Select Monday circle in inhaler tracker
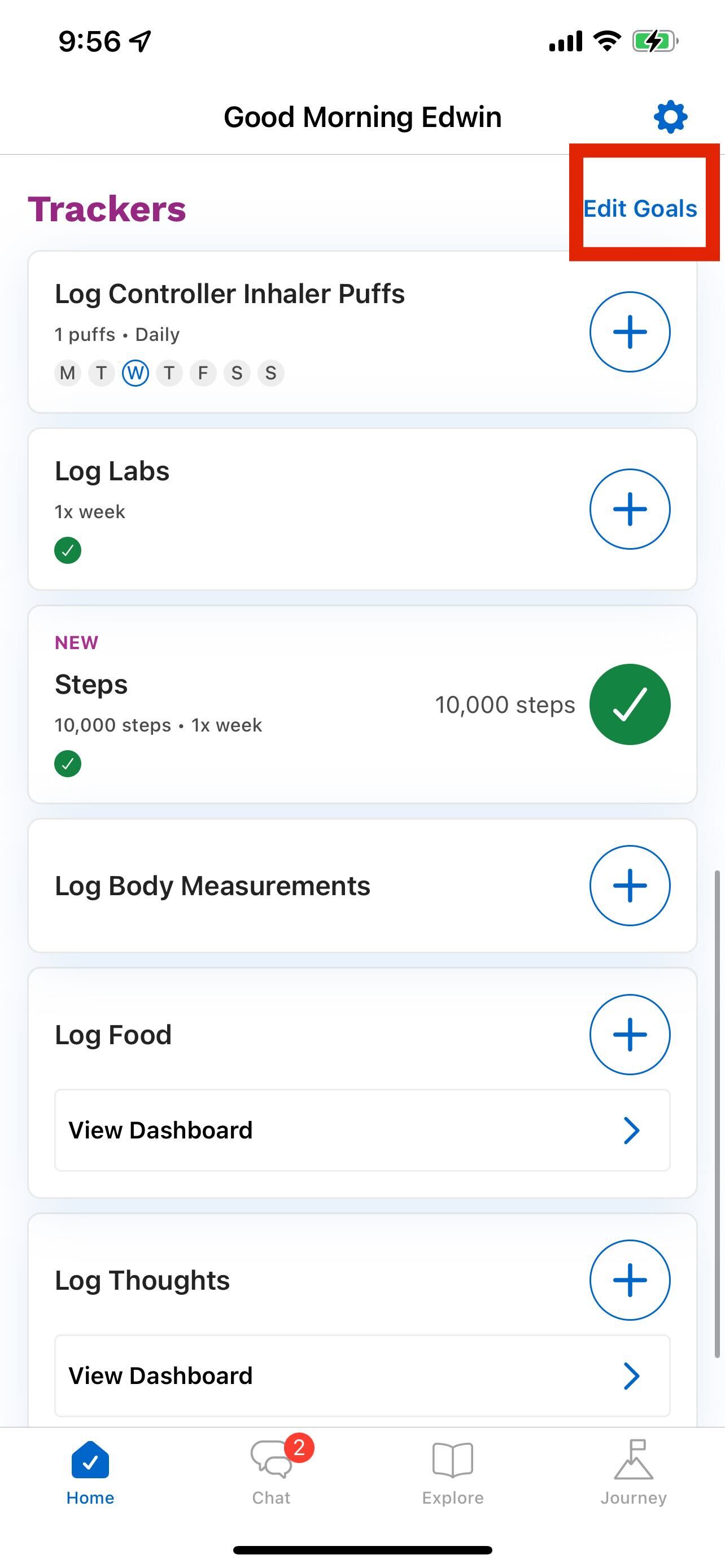 pos(68,373)
